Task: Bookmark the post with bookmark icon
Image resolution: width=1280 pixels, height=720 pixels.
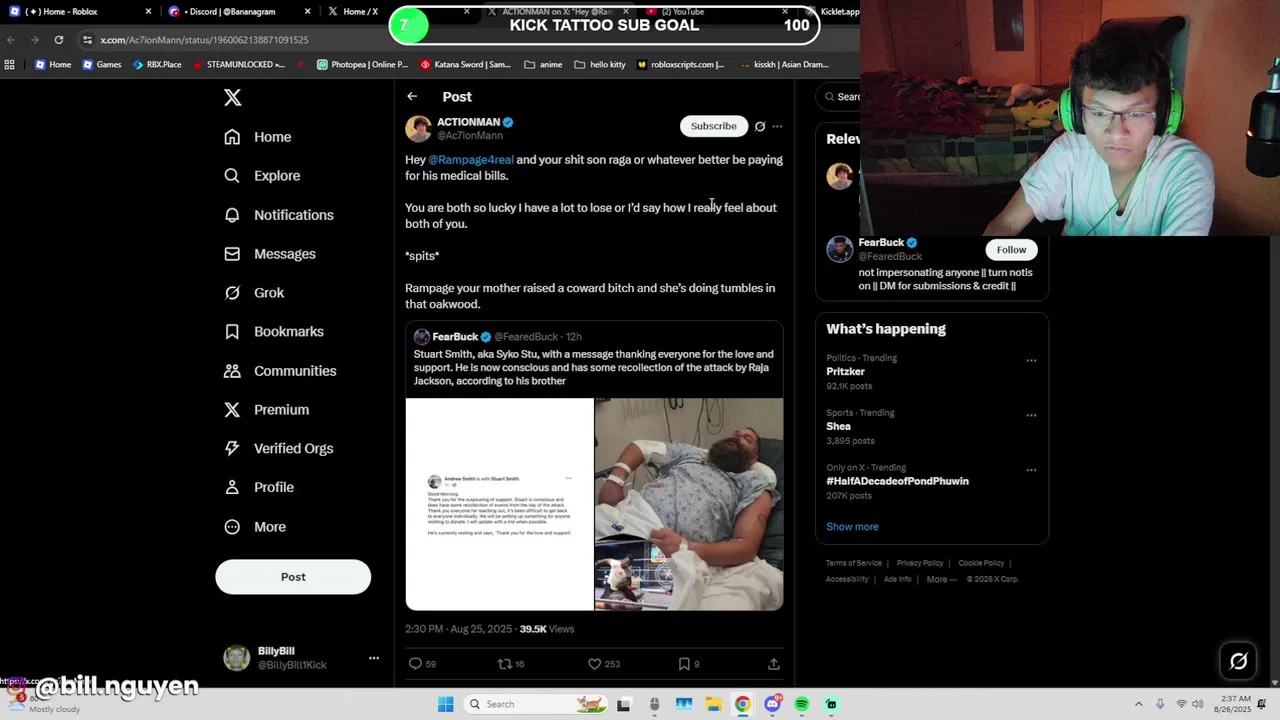Action: point(684,664)
